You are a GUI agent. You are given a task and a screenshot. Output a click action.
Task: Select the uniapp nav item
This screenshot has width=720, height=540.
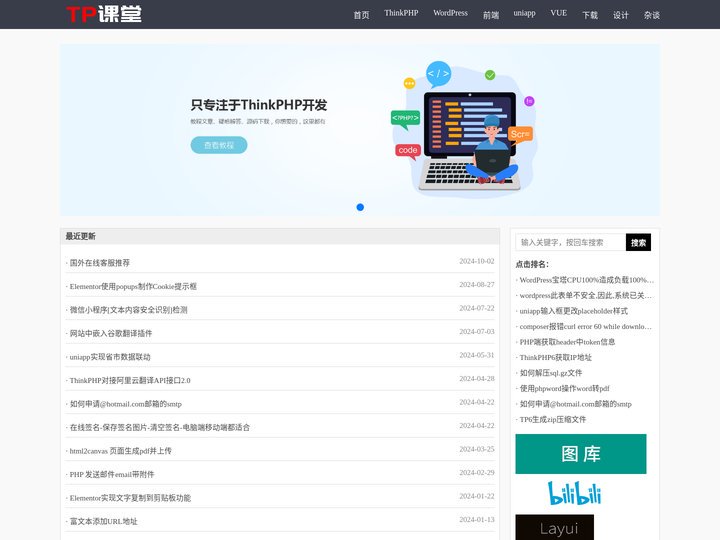tap(524, 13)
